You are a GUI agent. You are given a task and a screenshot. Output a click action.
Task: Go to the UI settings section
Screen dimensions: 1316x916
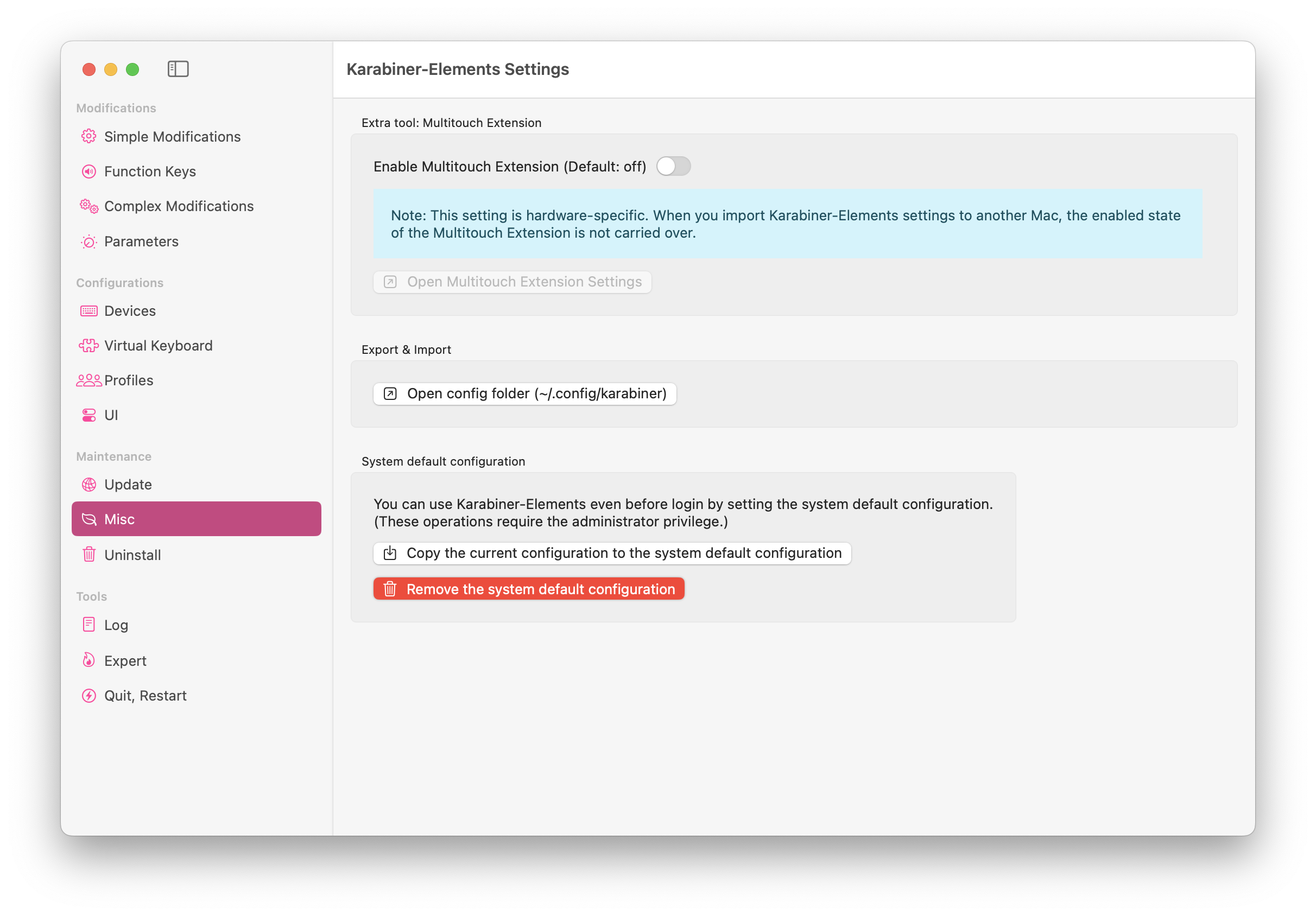tap(111, 415)
